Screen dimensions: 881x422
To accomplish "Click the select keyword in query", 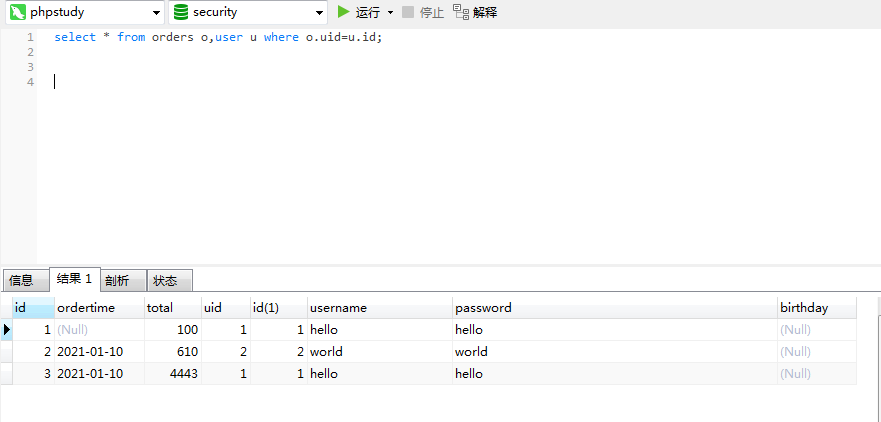I will (x=75, y=37).
